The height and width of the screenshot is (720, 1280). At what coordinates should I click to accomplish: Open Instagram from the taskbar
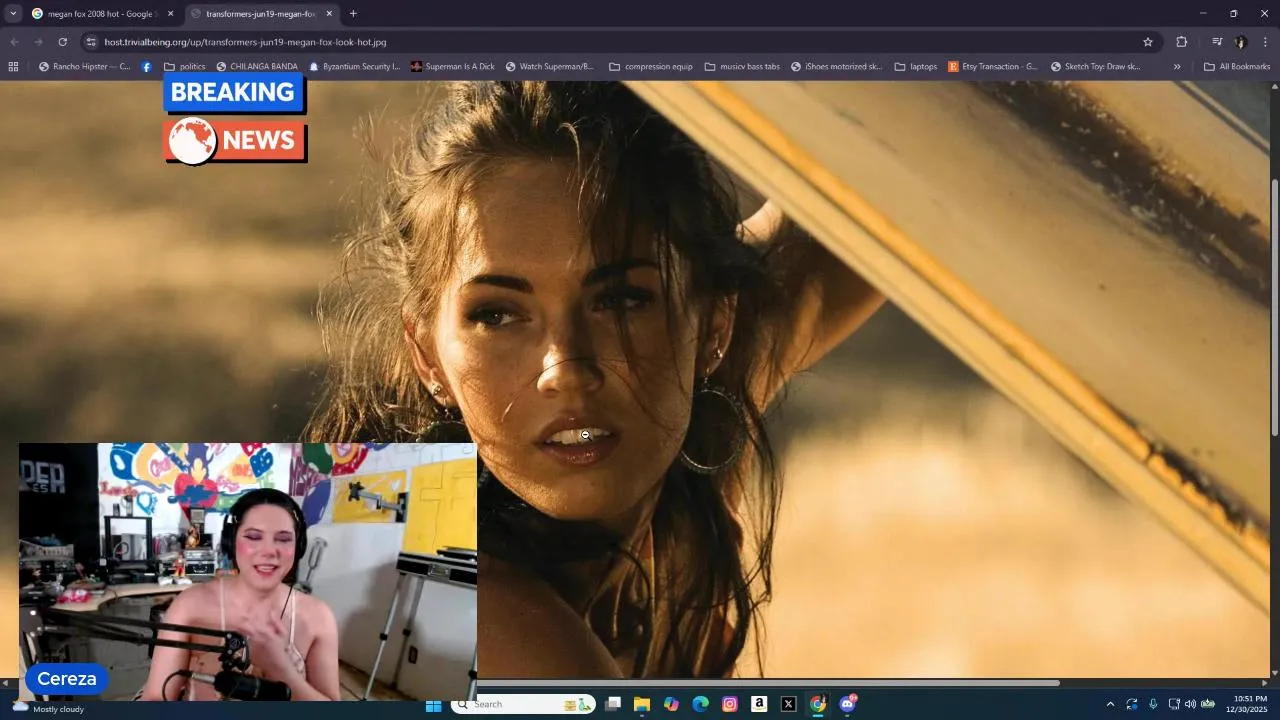pos(730,705)
